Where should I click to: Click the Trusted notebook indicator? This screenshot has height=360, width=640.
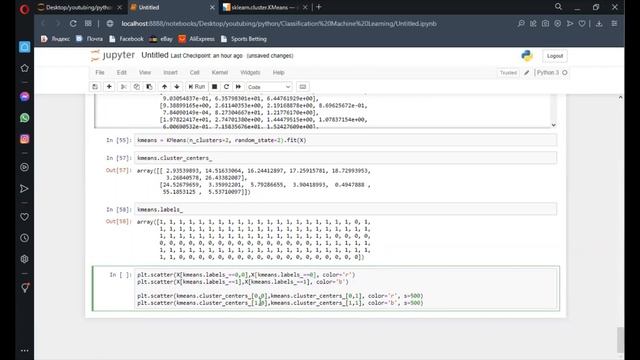(508, 73)
